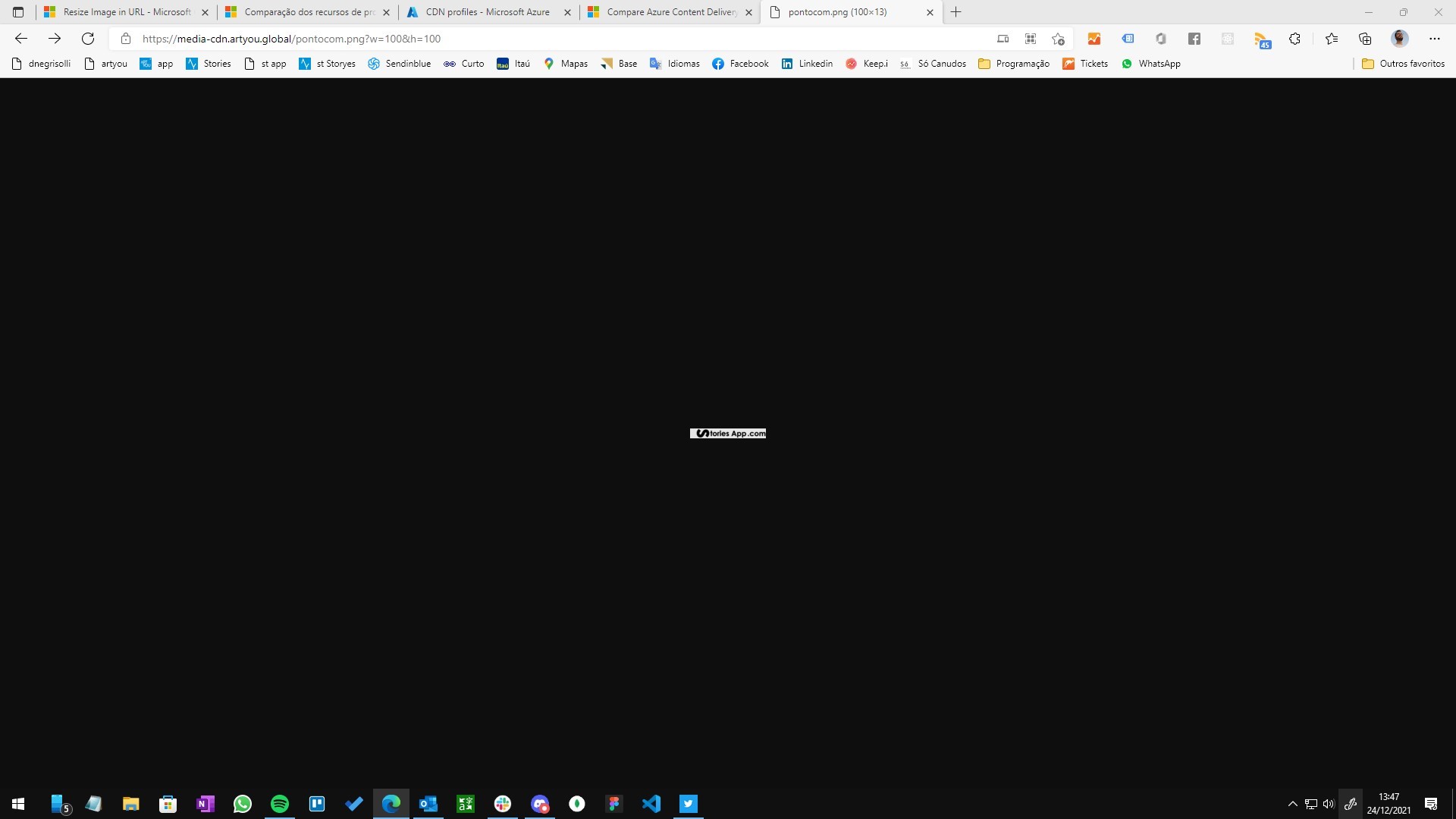Viewport: 1456px width, 819px height.
Task: Open Slack from the taskbar
Action: tap(503, 804)
